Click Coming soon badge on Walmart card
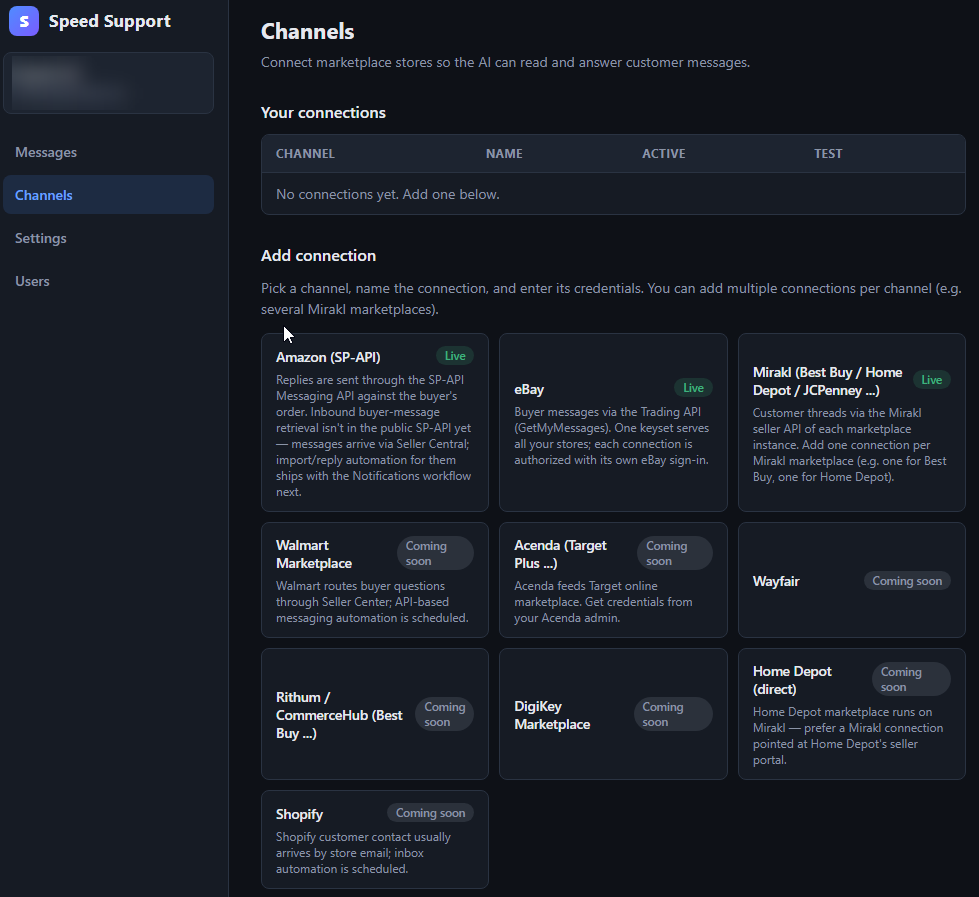The height and width of the screenshot is (897, 979). point(435,553)
